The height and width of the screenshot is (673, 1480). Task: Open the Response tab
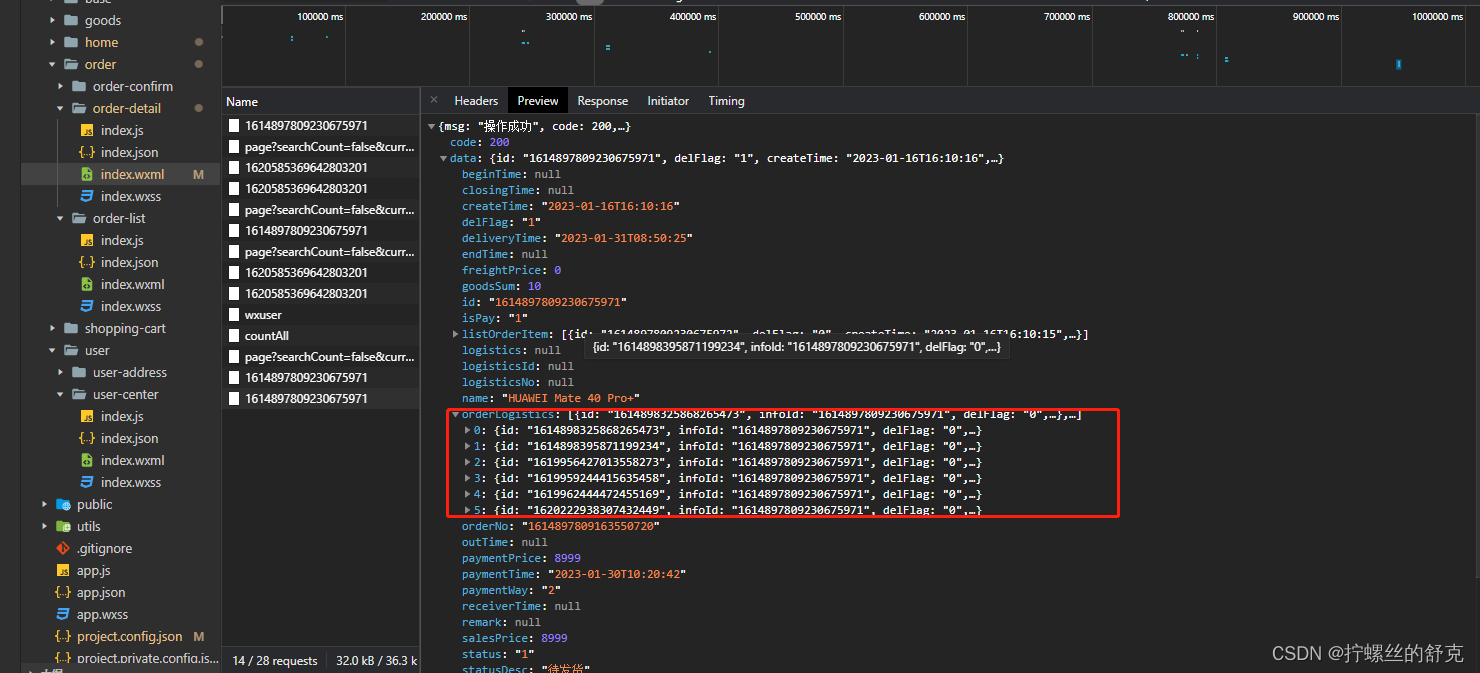603,100
